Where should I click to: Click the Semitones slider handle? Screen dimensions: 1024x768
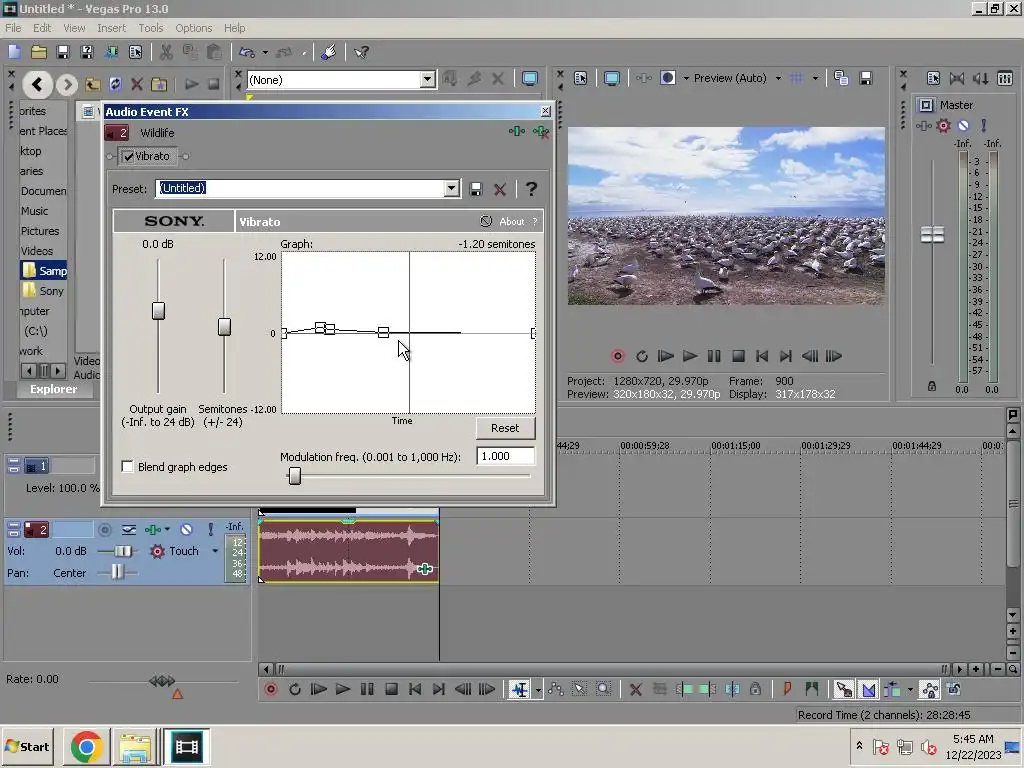coord(224,327)
